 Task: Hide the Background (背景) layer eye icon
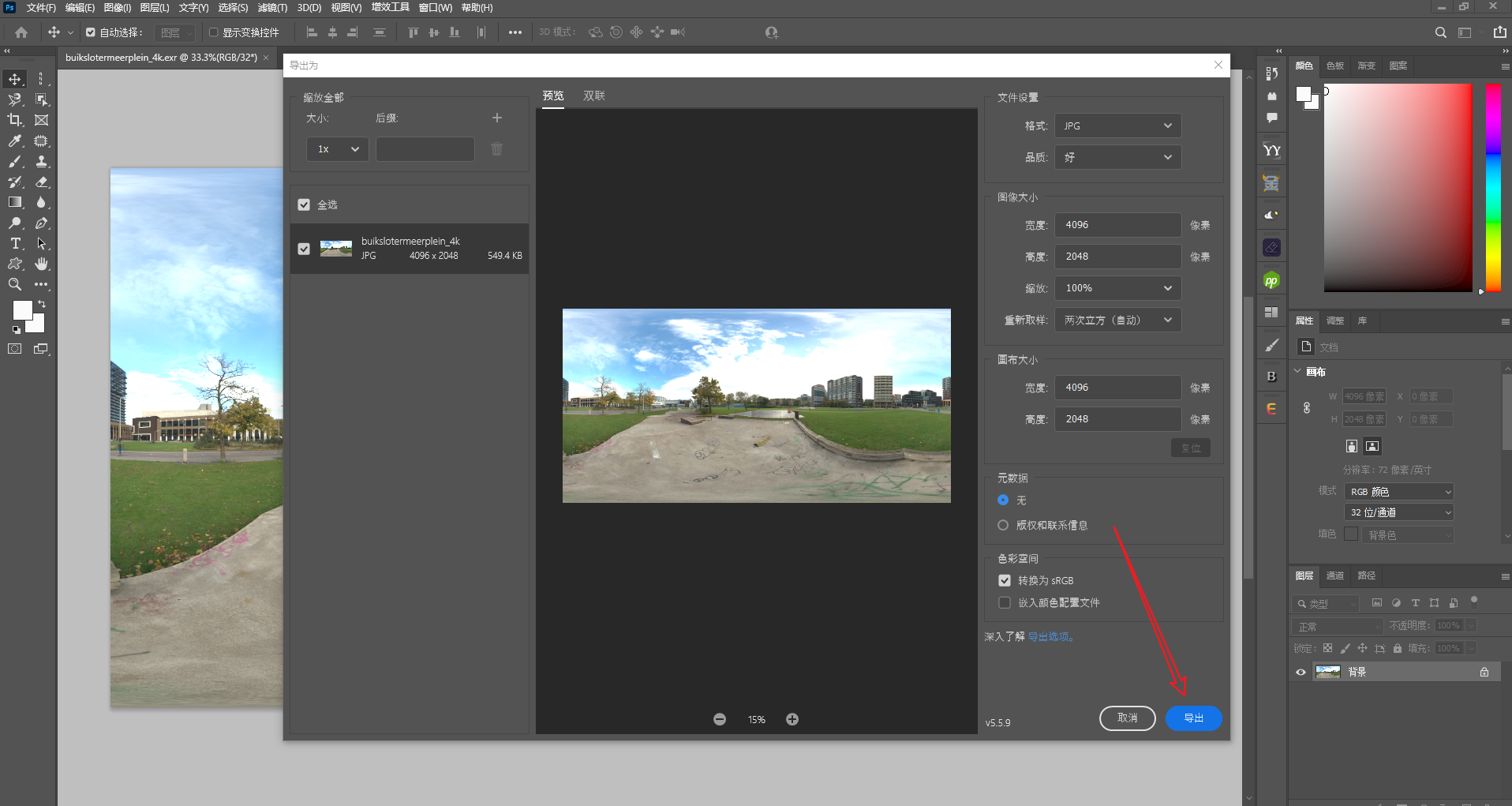pos(1301,673)
